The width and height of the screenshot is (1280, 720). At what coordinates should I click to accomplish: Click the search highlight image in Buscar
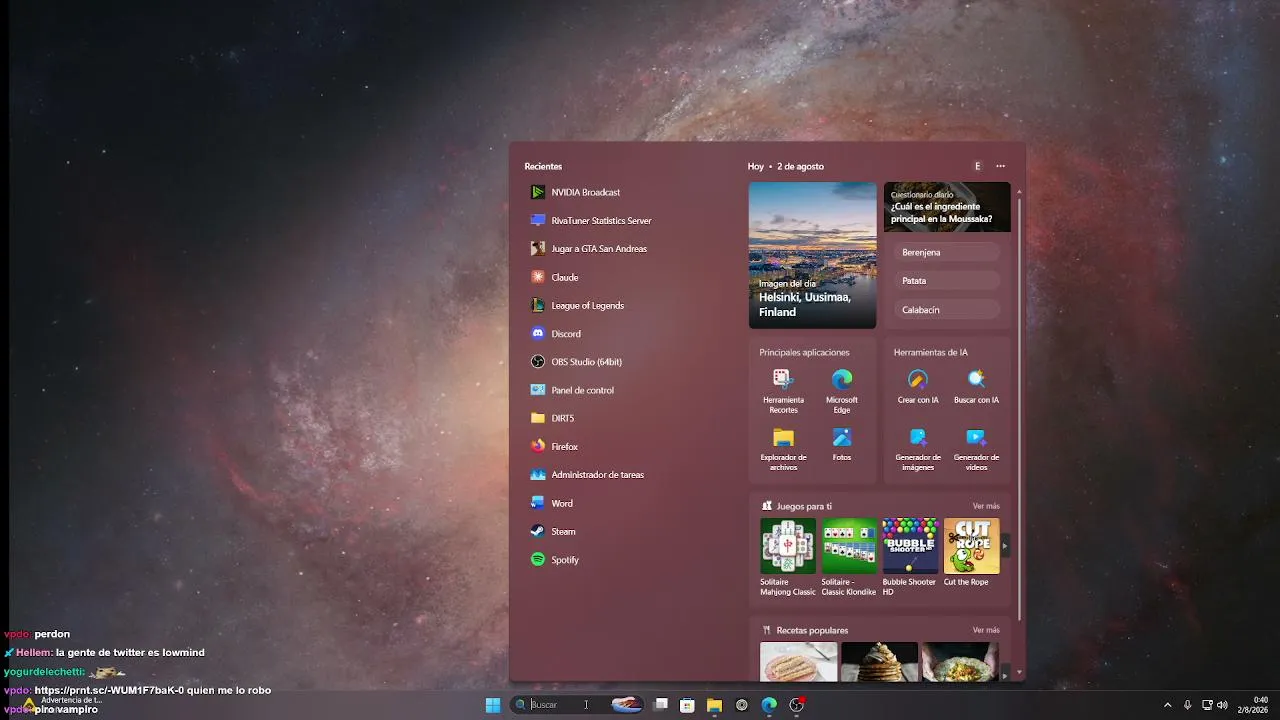point(626,705)
